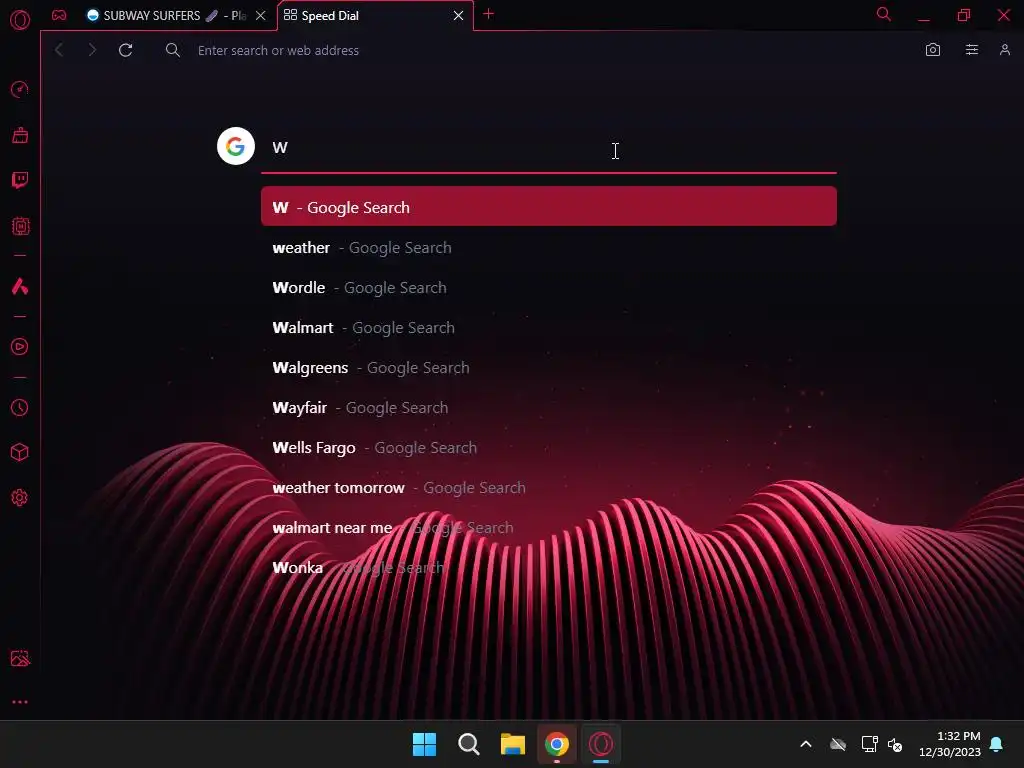Click the network display tray icon

[869, 744]
